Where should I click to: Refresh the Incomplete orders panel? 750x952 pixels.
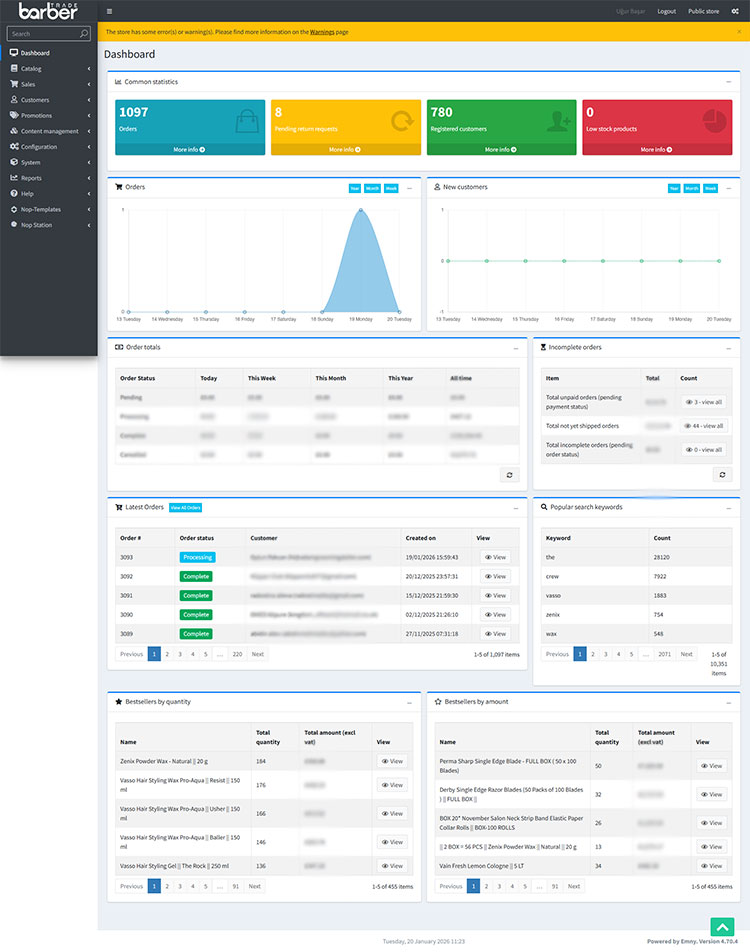[x=722, y=475]
